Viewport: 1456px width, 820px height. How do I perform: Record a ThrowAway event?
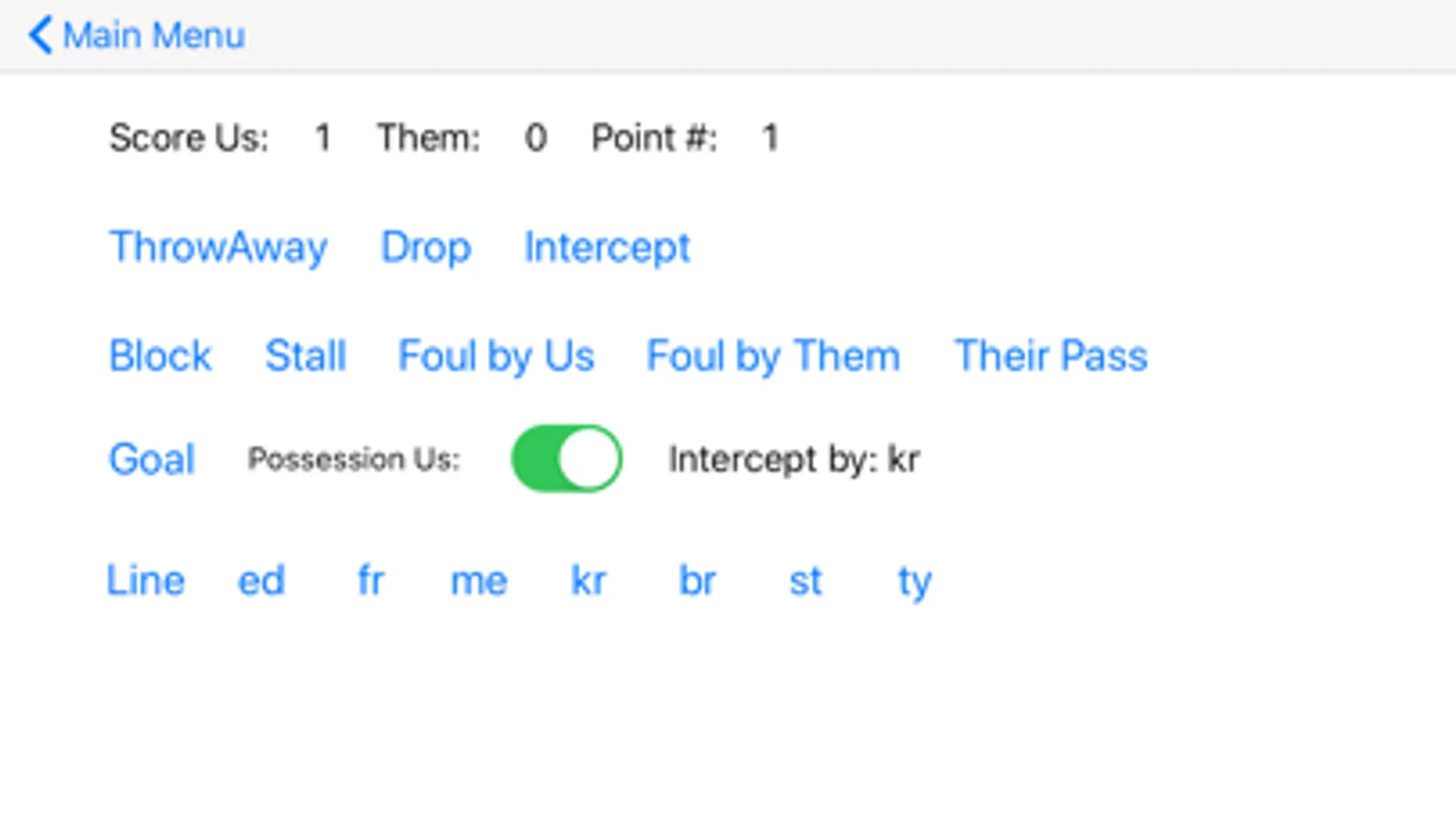(218, 247)
